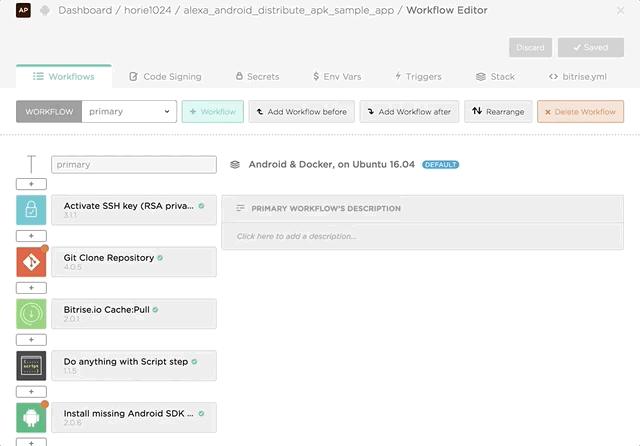Select the Bitrise.io Cache:Pull step
The image size is (640, 446).
point(134,314)
